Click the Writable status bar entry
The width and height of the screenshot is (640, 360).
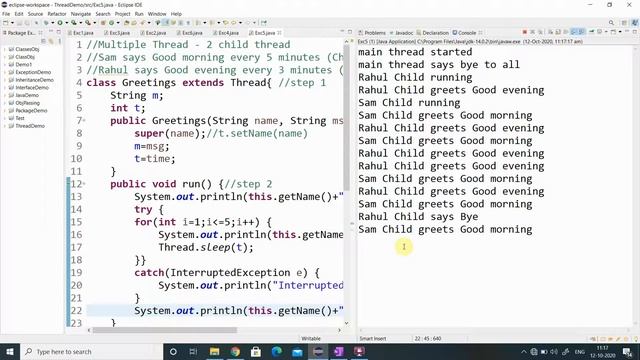tap(311, 338)
